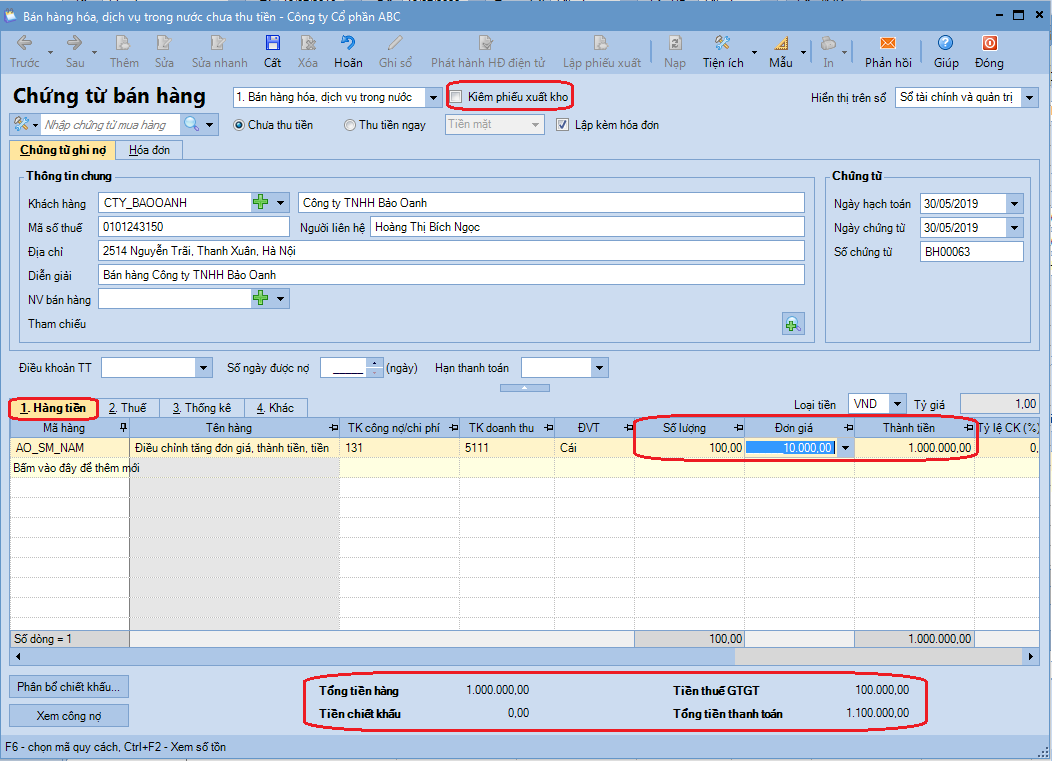Image resolution: width=1052 pixels, height=761 pixels.
Task: Open the 1. Hàng tiền tab
Action: [x=53, y=408]
